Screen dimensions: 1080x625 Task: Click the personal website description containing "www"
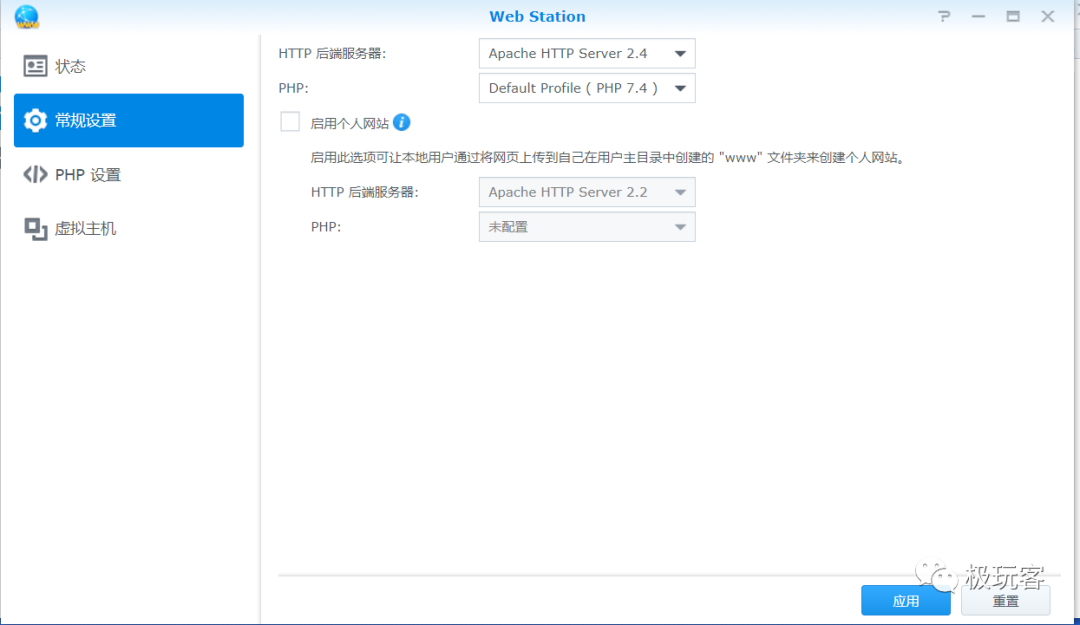608,158
